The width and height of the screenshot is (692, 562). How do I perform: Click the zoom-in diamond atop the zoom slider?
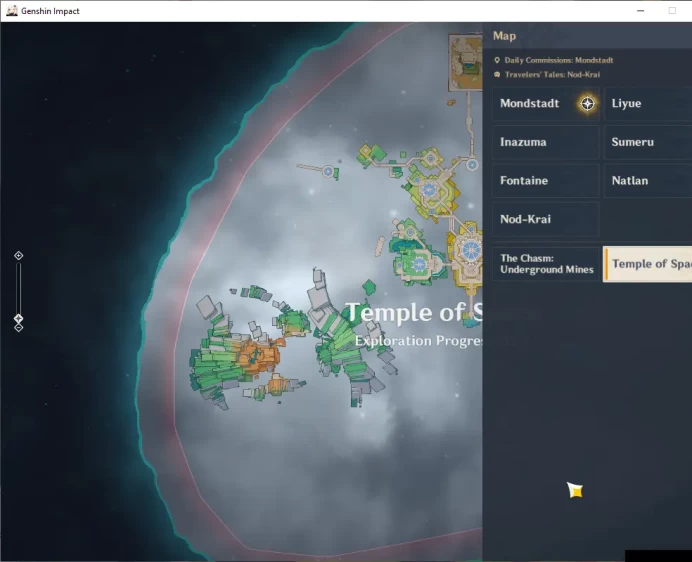(x=19, y=256)
